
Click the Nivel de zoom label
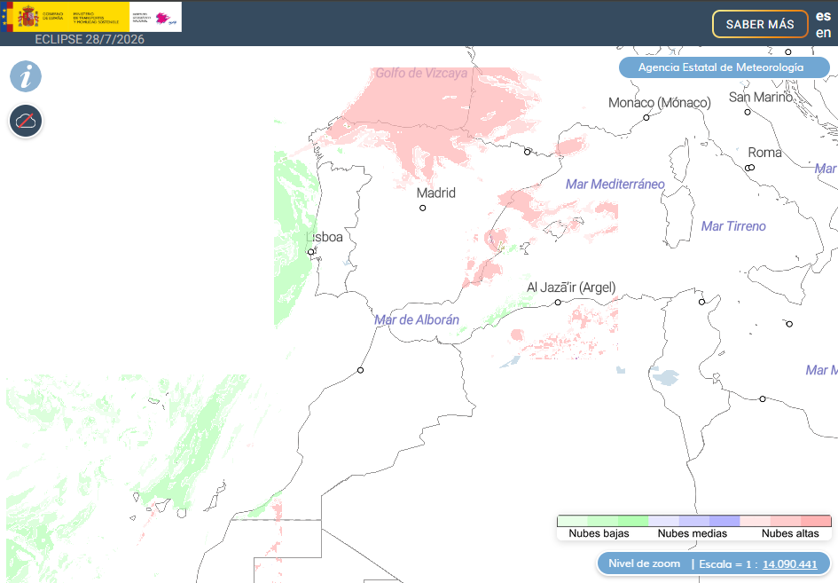pos(644,564)
